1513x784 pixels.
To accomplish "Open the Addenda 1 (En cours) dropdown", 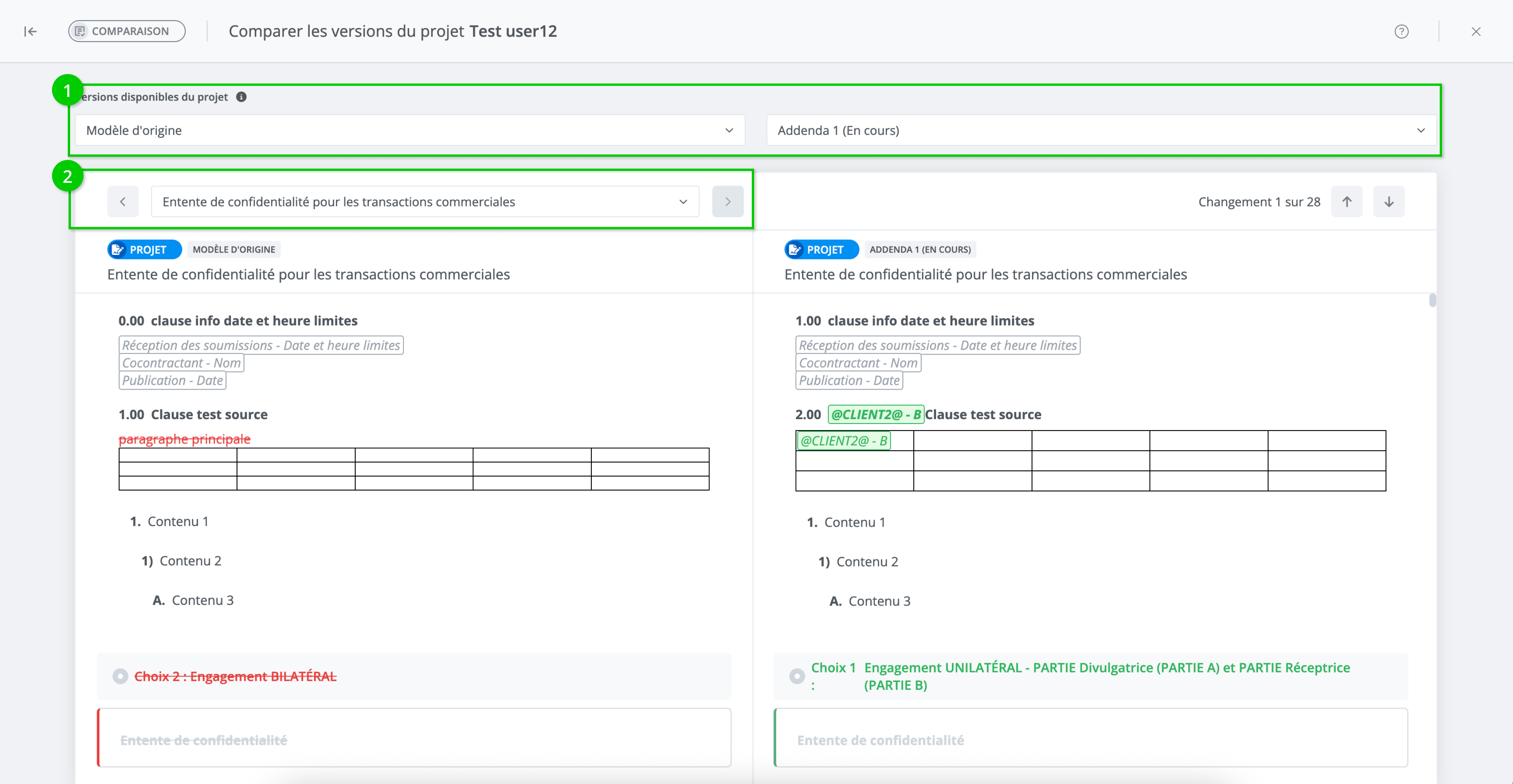I will 1101,130.
